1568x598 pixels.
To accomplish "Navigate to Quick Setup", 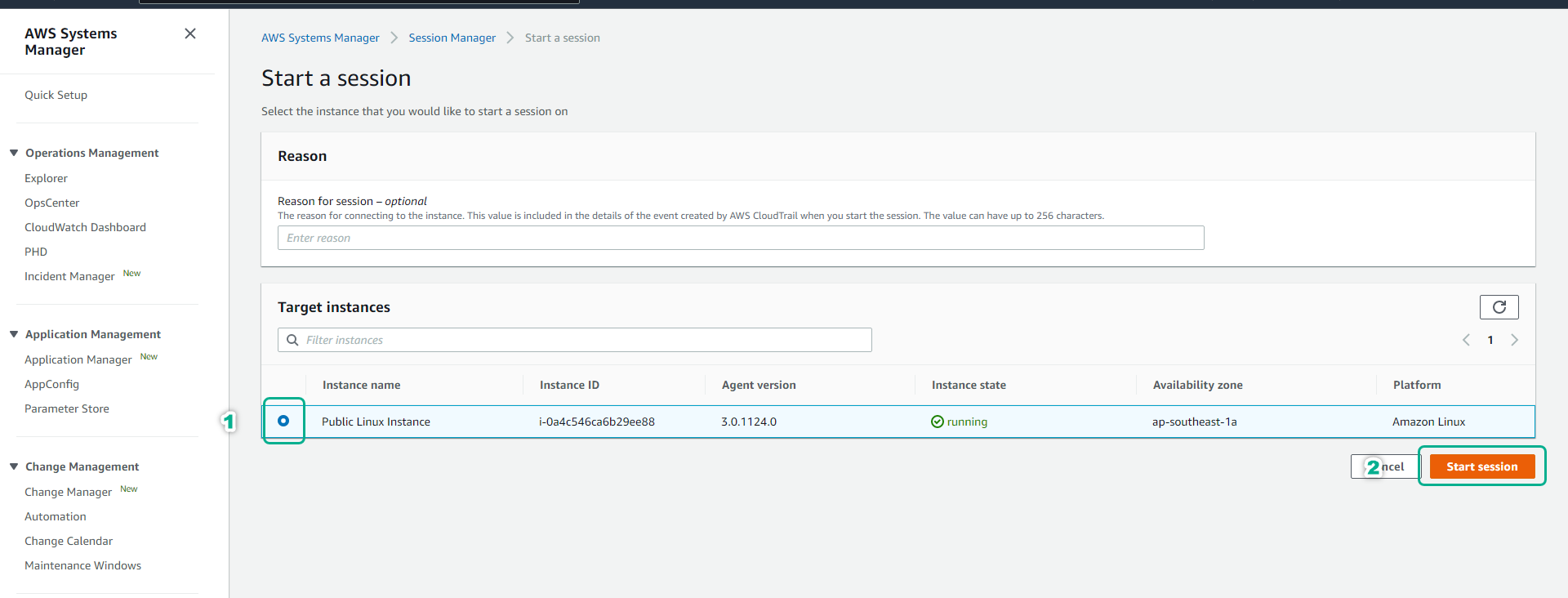I will pyautogui.click(x=56, y=95).
